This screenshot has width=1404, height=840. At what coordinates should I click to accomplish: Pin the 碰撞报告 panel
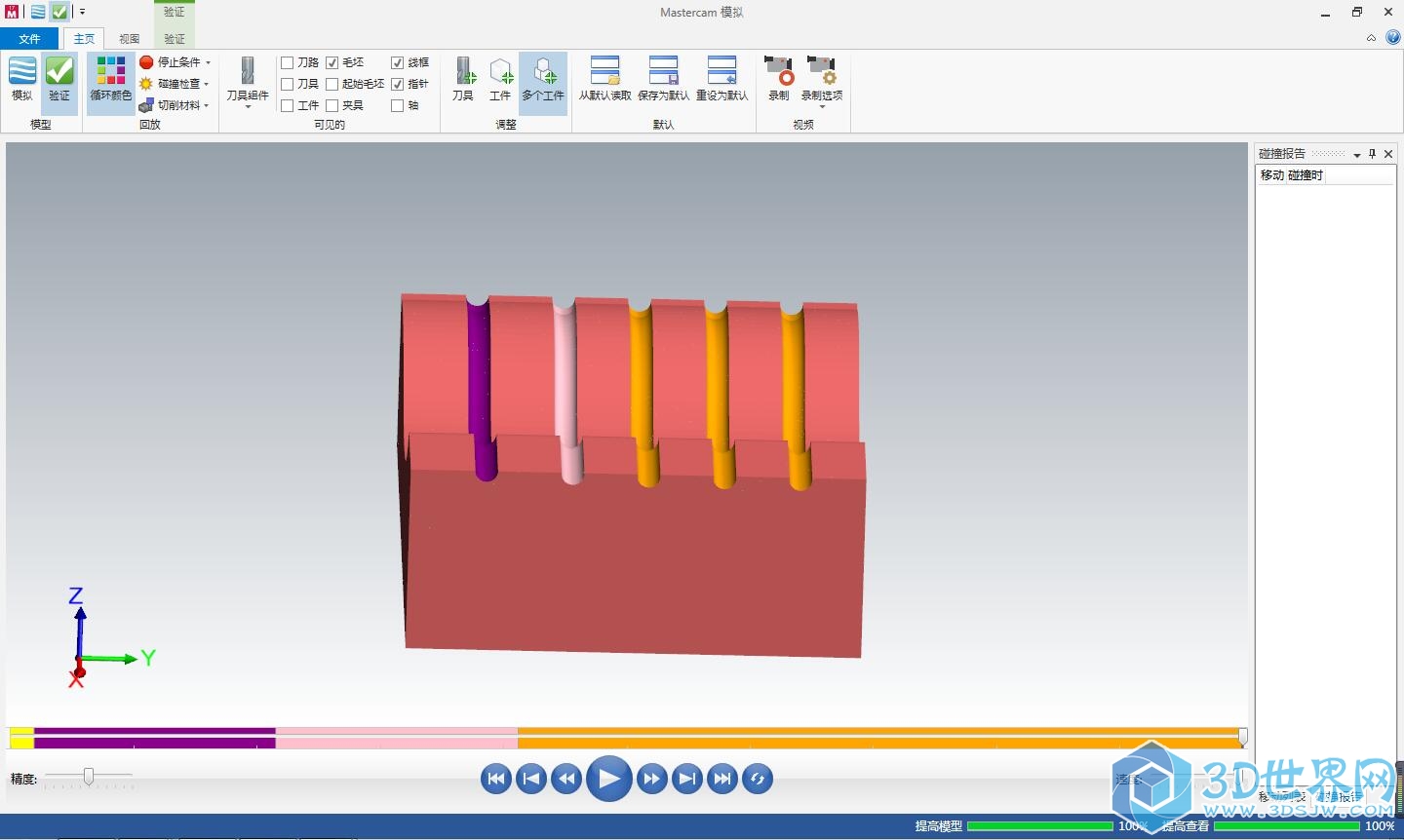coord(1373,154)
